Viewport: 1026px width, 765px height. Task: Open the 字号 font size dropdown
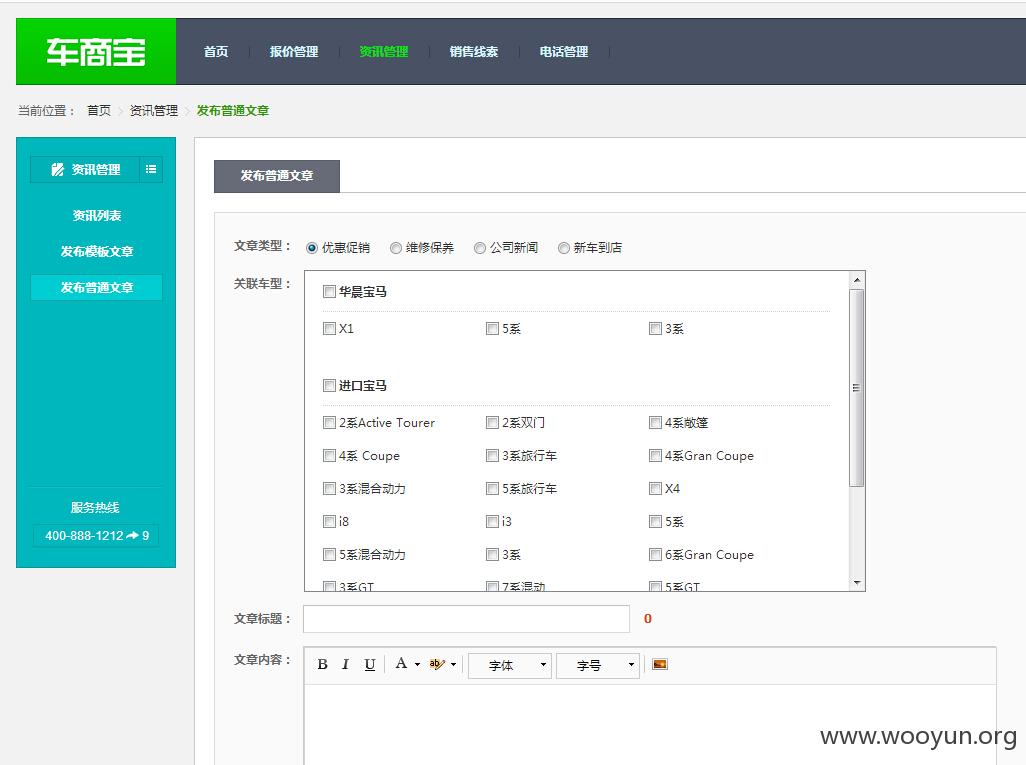click(597, 666)
